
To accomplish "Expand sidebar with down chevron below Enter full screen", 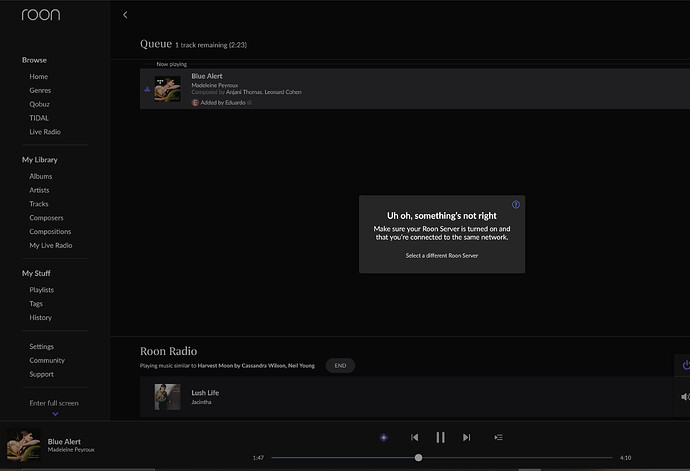I will click(x=55, y=414).
